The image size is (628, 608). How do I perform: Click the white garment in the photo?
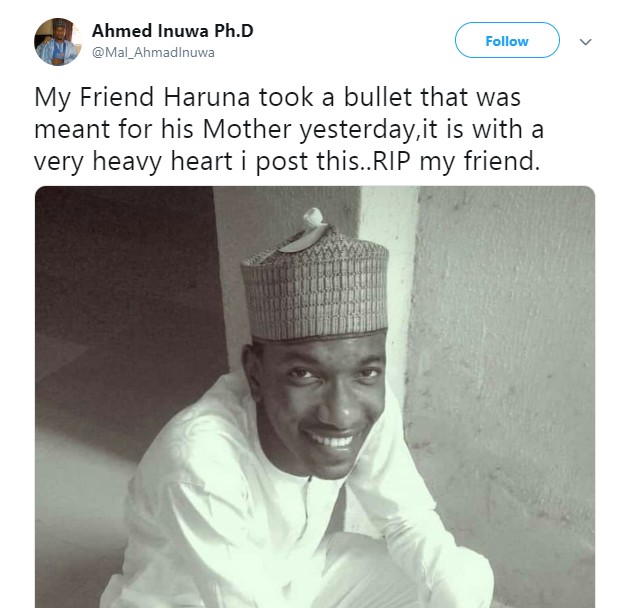coord(300,530)
